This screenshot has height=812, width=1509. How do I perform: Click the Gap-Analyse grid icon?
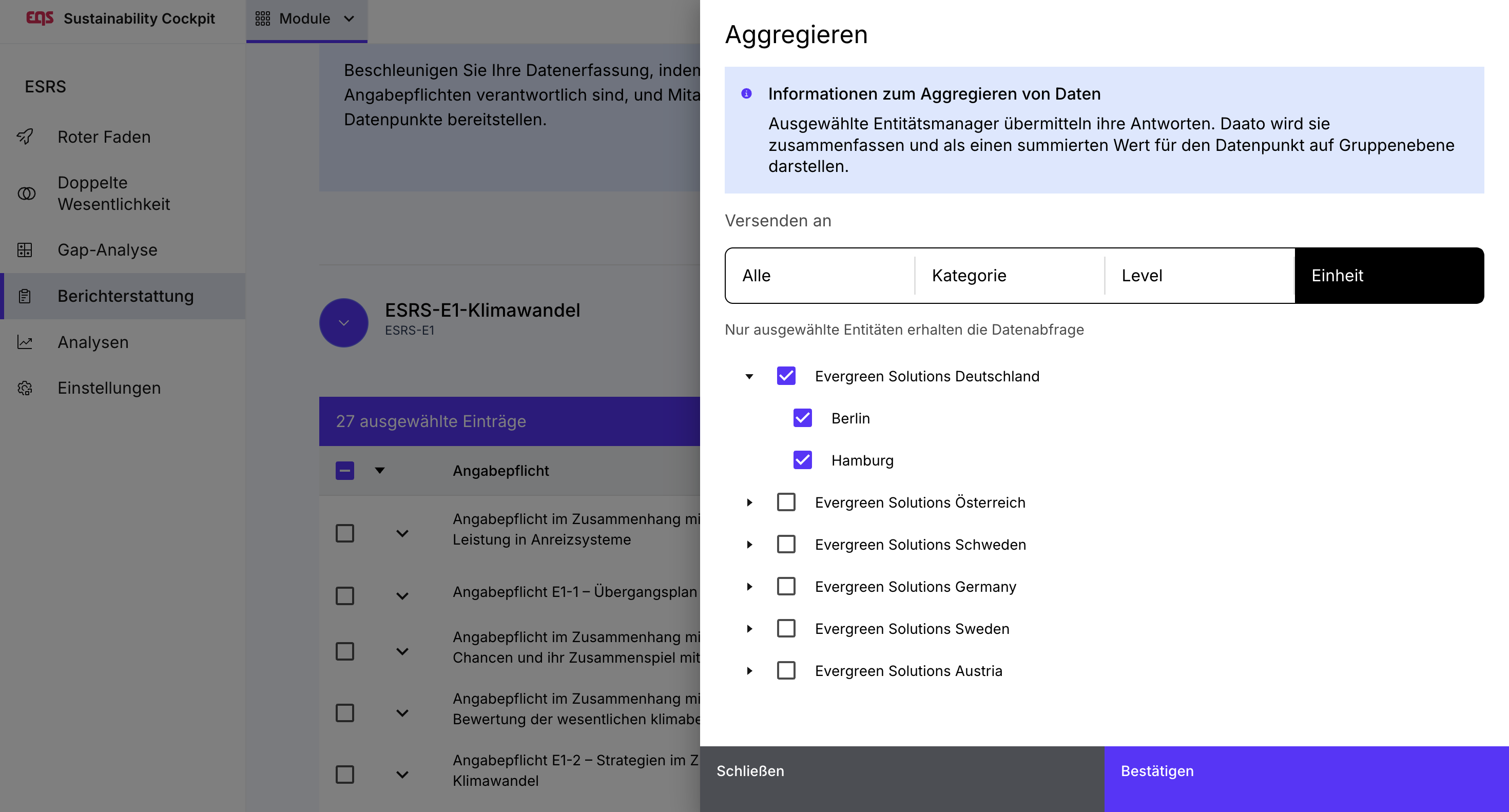coord(25,250)
